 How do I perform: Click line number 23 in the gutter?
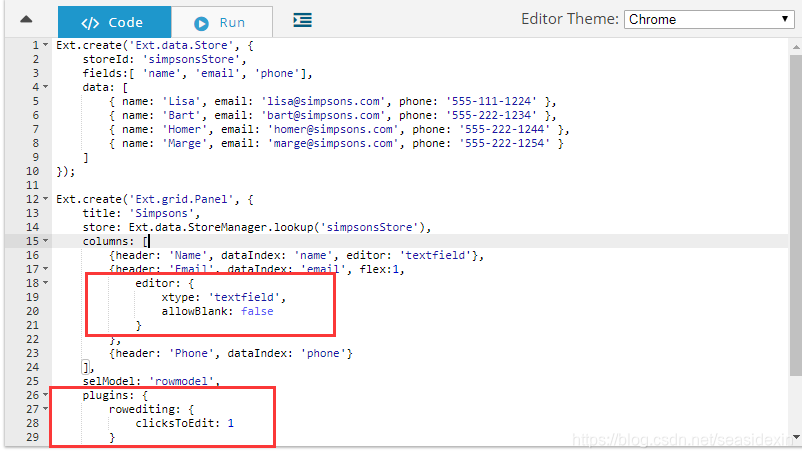click(32, 353)
